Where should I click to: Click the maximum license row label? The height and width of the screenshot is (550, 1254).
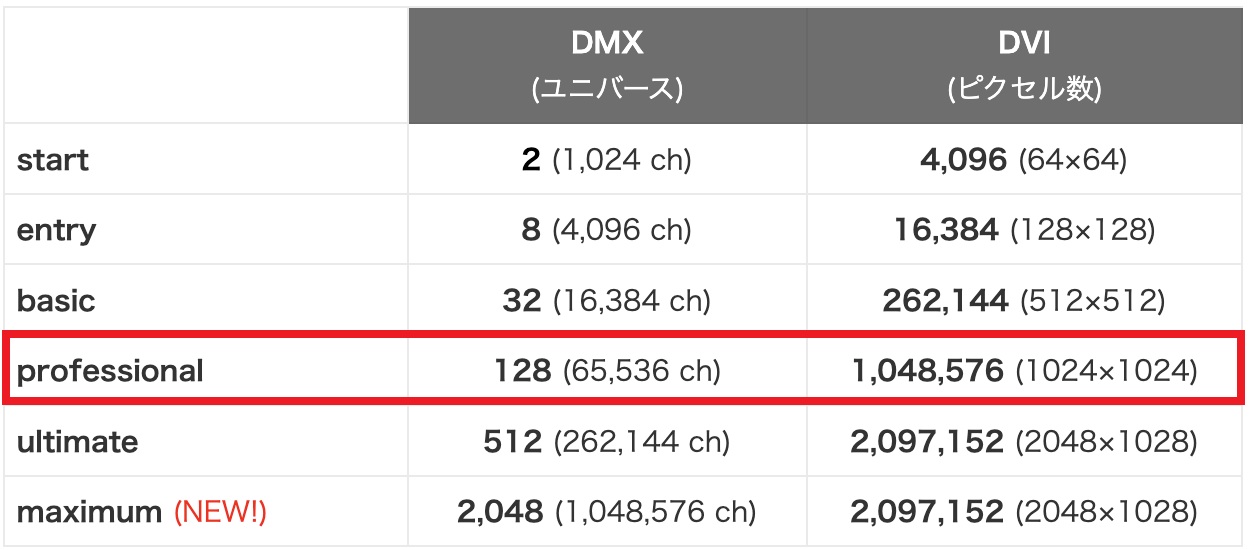[89, 512]
